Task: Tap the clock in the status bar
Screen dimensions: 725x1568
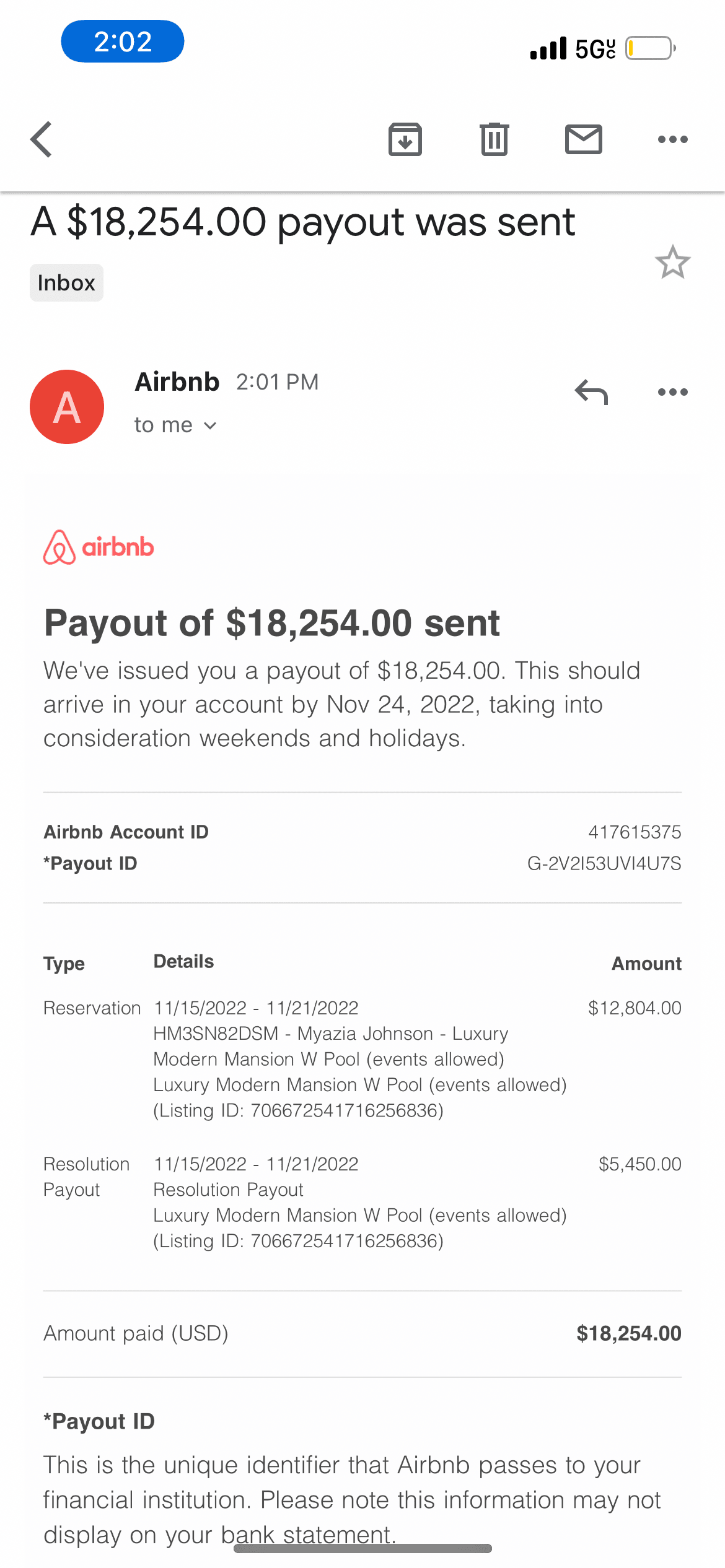Action: (x=123, y=42)
